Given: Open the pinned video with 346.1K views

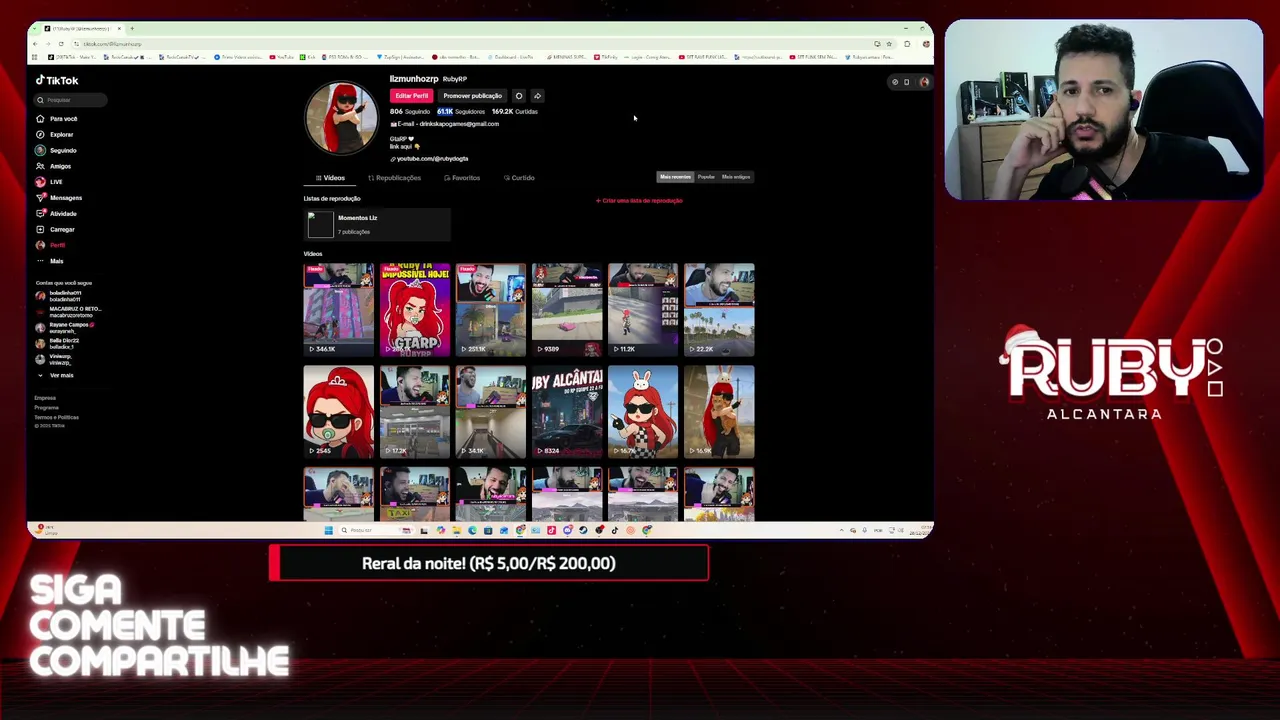Looking at the screenshot, I should (339, 309).
